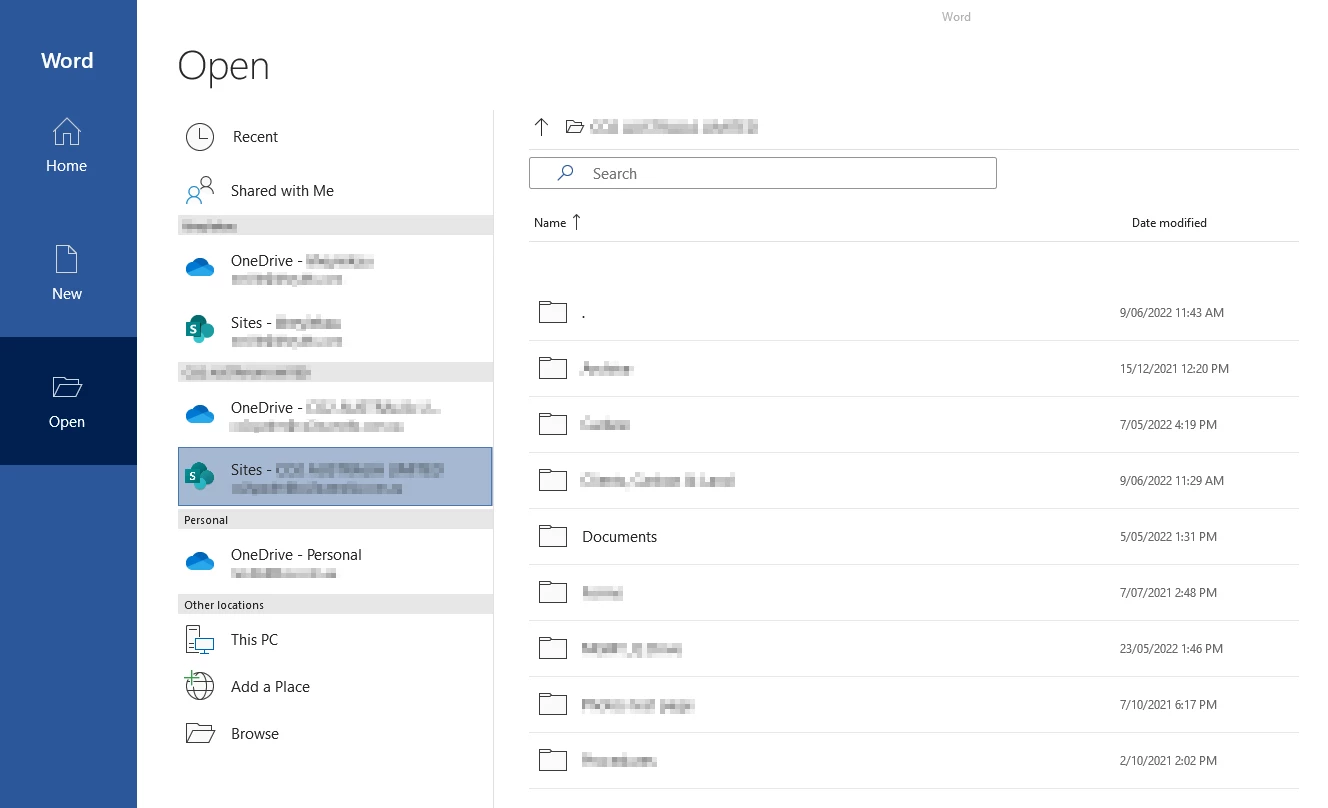The height and width of the screenshot is (808, 1328).
Task: Click the Recent clock icon
Action: [200, 137]
